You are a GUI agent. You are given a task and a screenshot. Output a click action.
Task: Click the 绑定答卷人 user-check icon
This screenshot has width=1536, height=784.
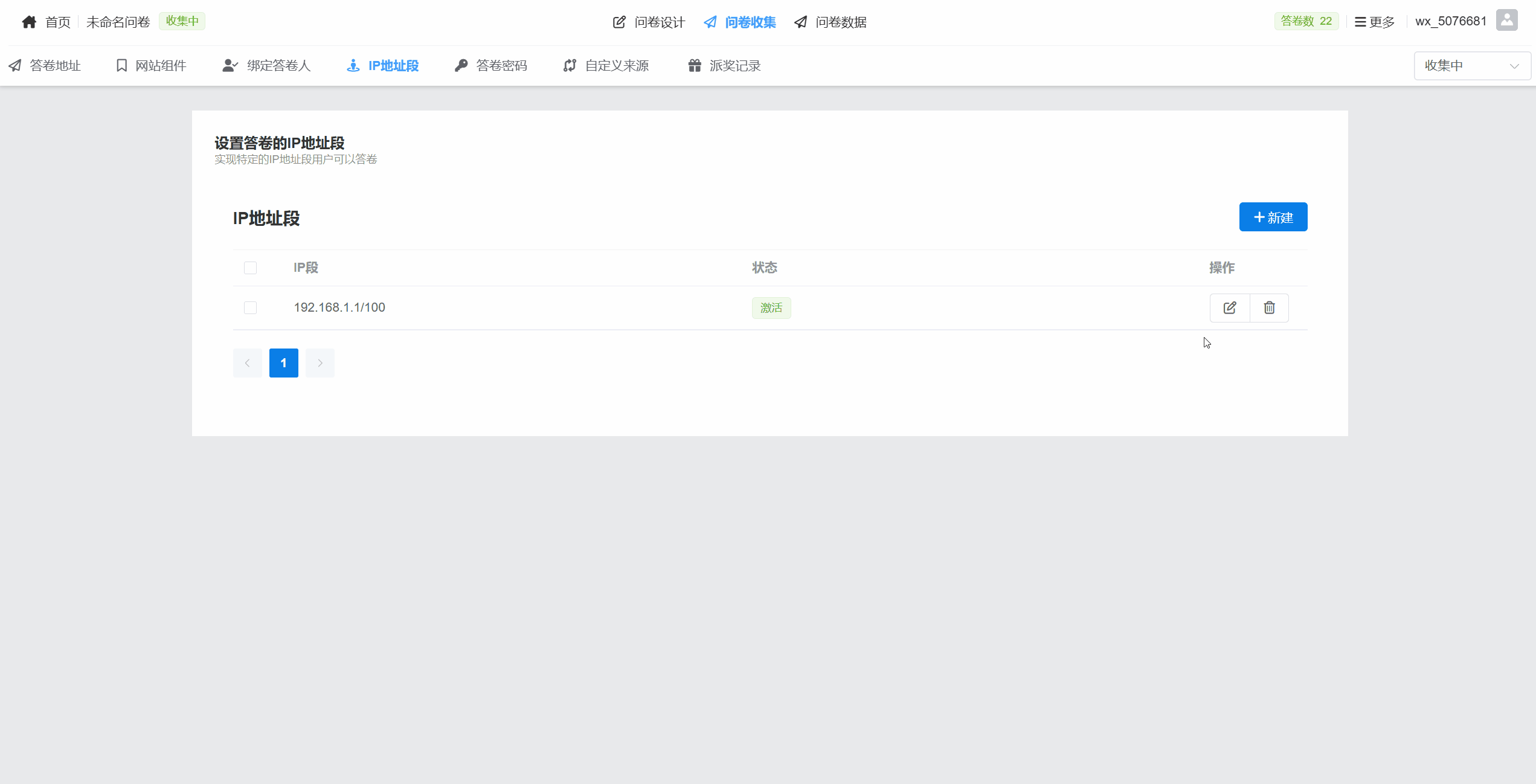pos(230,65)
